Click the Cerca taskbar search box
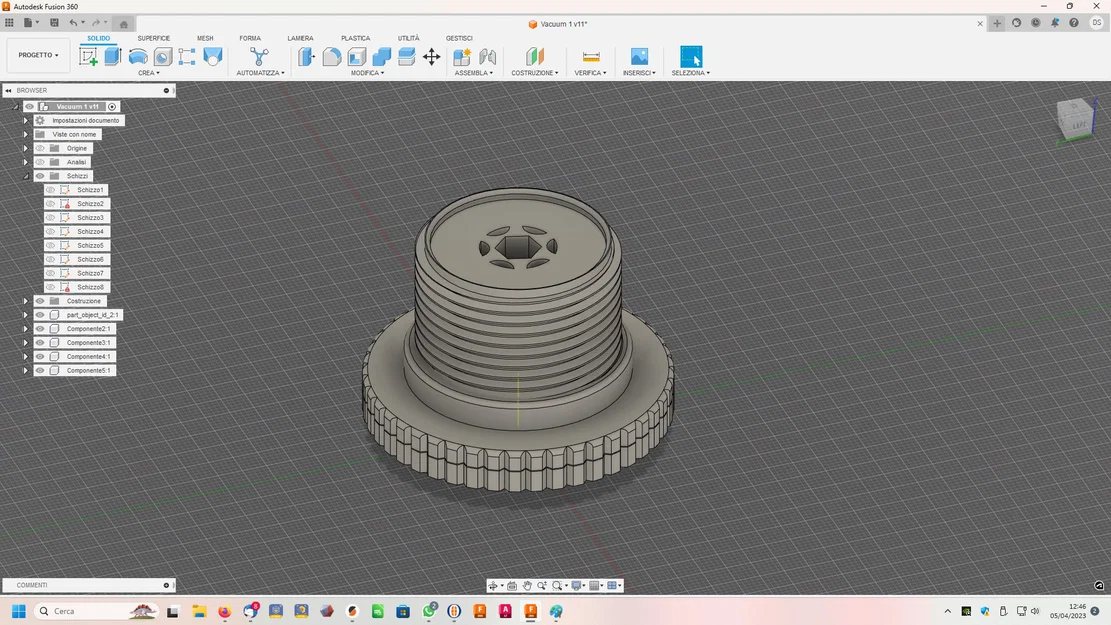 (96, 611)
